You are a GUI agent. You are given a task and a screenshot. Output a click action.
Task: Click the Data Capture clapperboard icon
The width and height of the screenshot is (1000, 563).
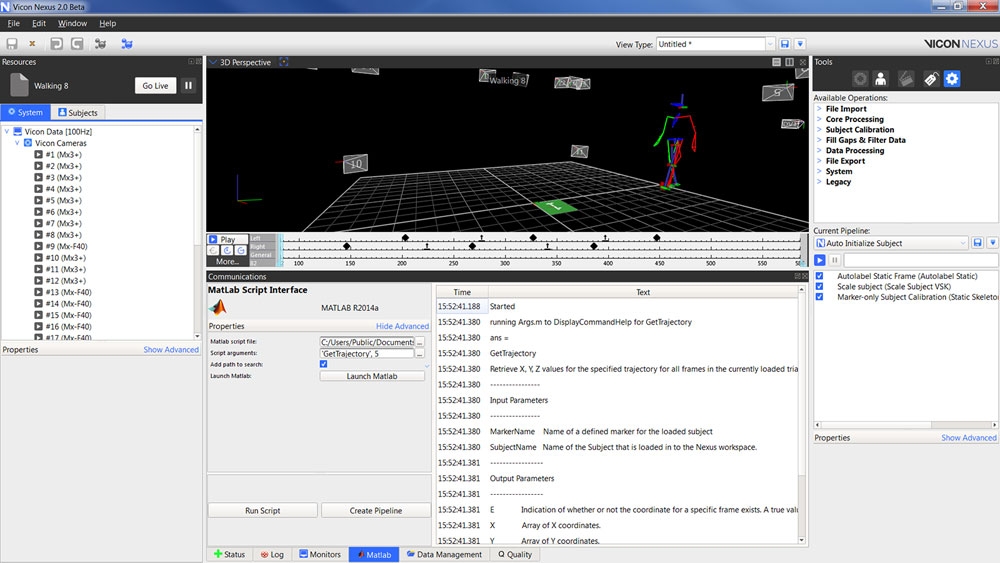point(905,79)
